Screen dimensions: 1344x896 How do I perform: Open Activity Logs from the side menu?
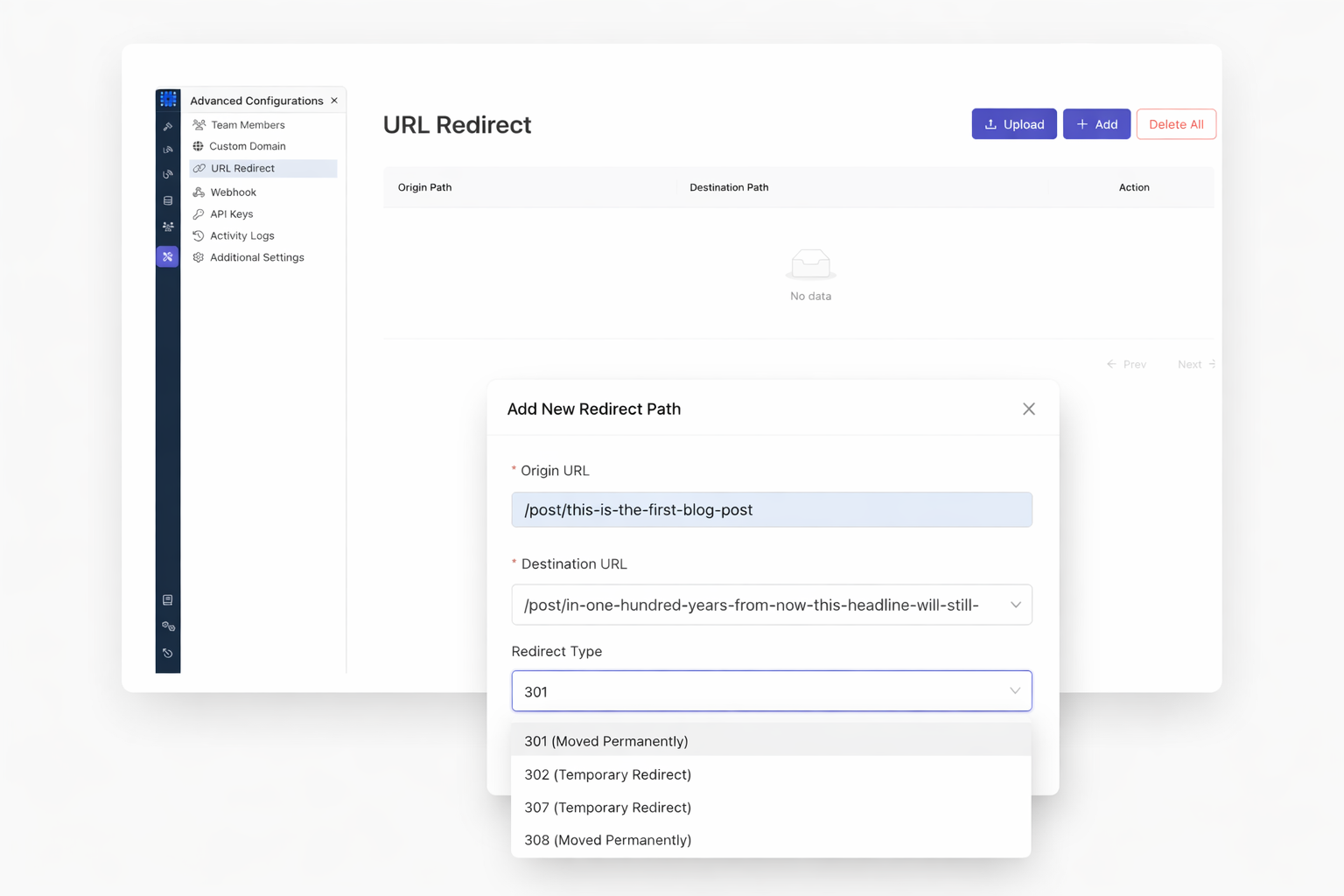pos(241,236)
